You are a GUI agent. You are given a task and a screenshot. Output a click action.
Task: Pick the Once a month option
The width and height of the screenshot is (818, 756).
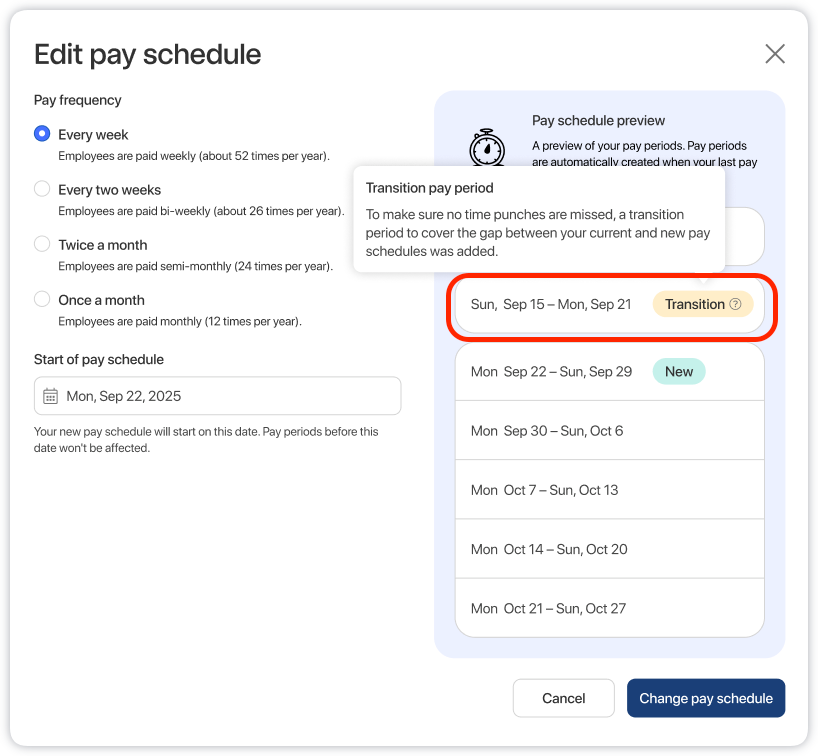42,299
